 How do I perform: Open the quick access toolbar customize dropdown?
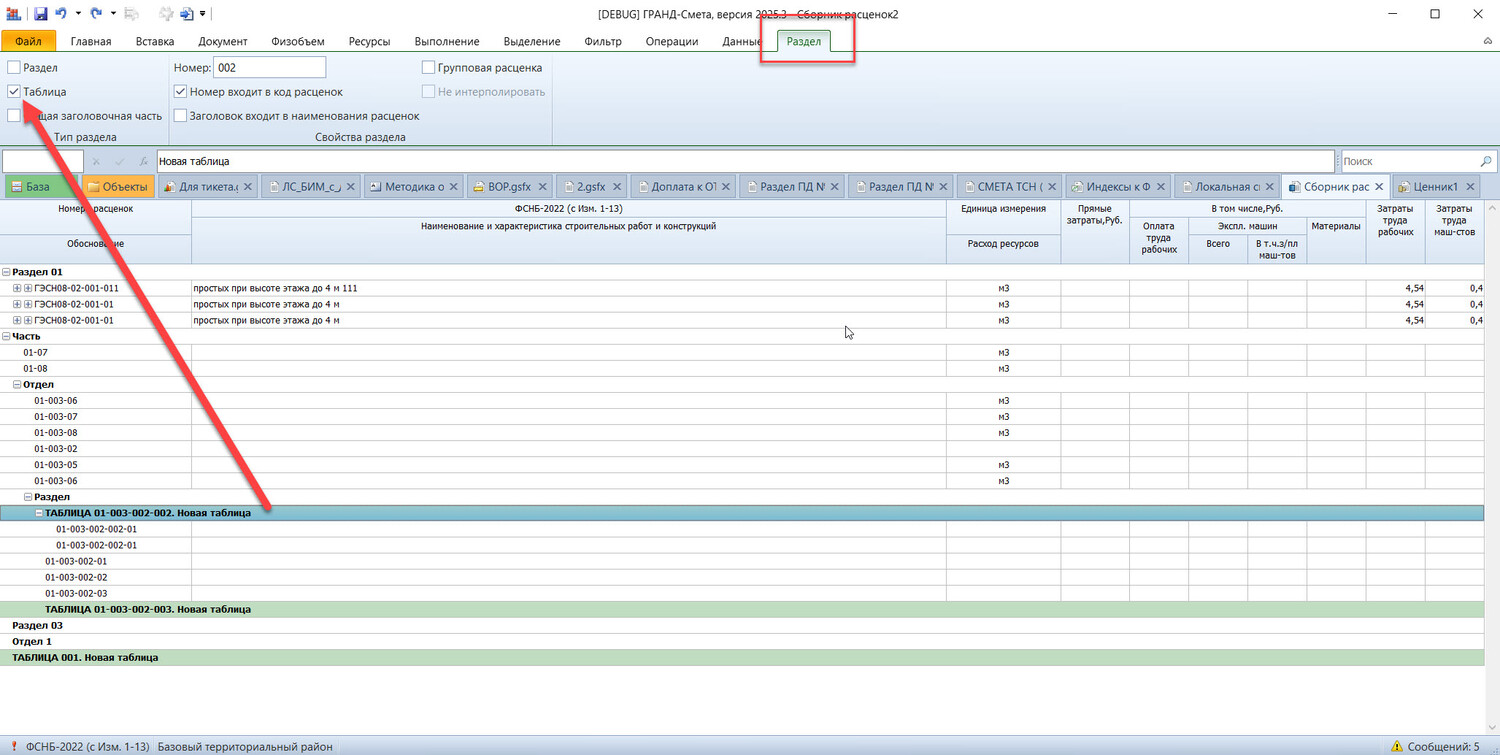203,14
